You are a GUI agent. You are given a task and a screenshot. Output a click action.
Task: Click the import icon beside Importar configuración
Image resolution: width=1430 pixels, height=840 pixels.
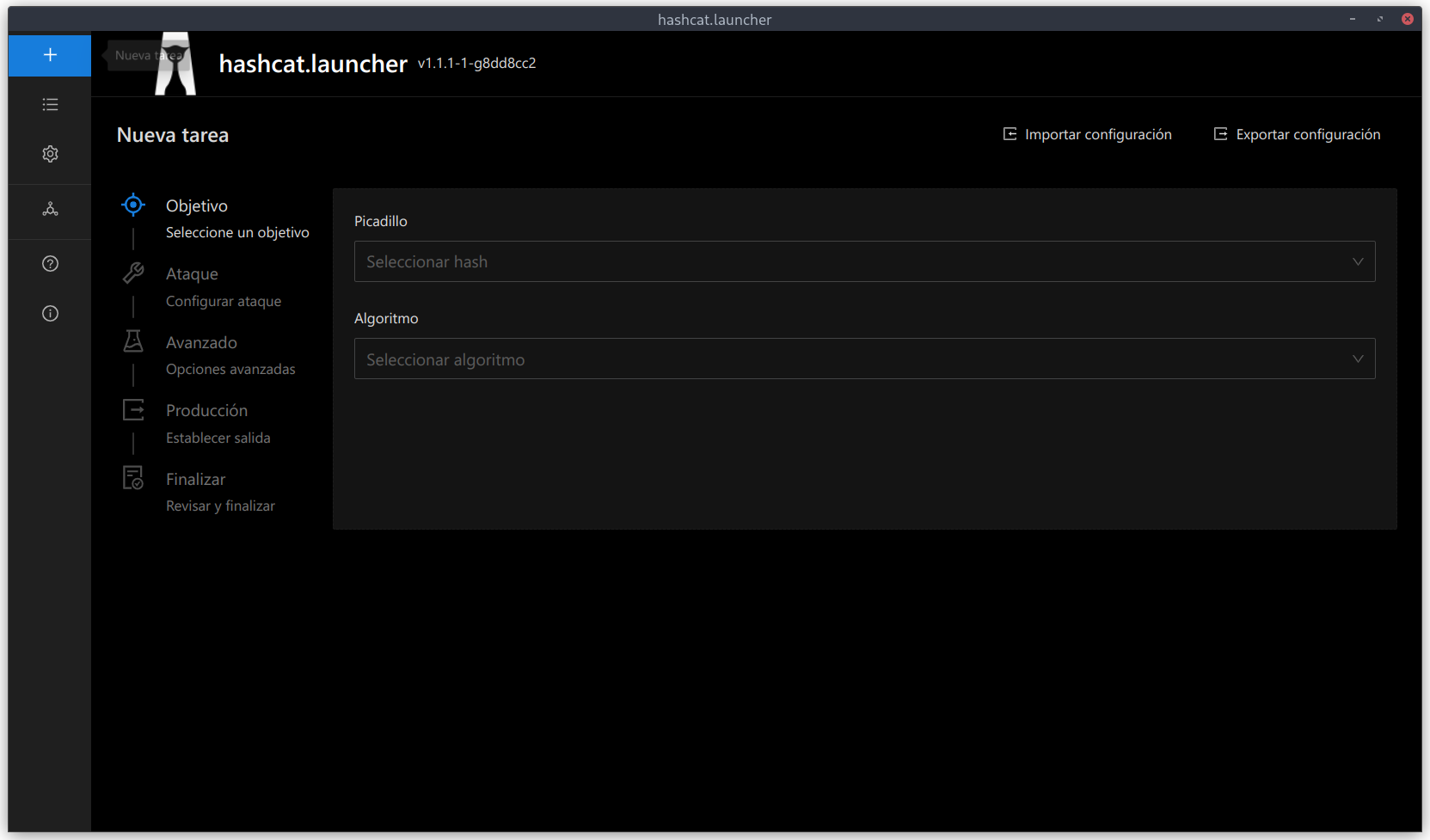[x=1010, y=134]
